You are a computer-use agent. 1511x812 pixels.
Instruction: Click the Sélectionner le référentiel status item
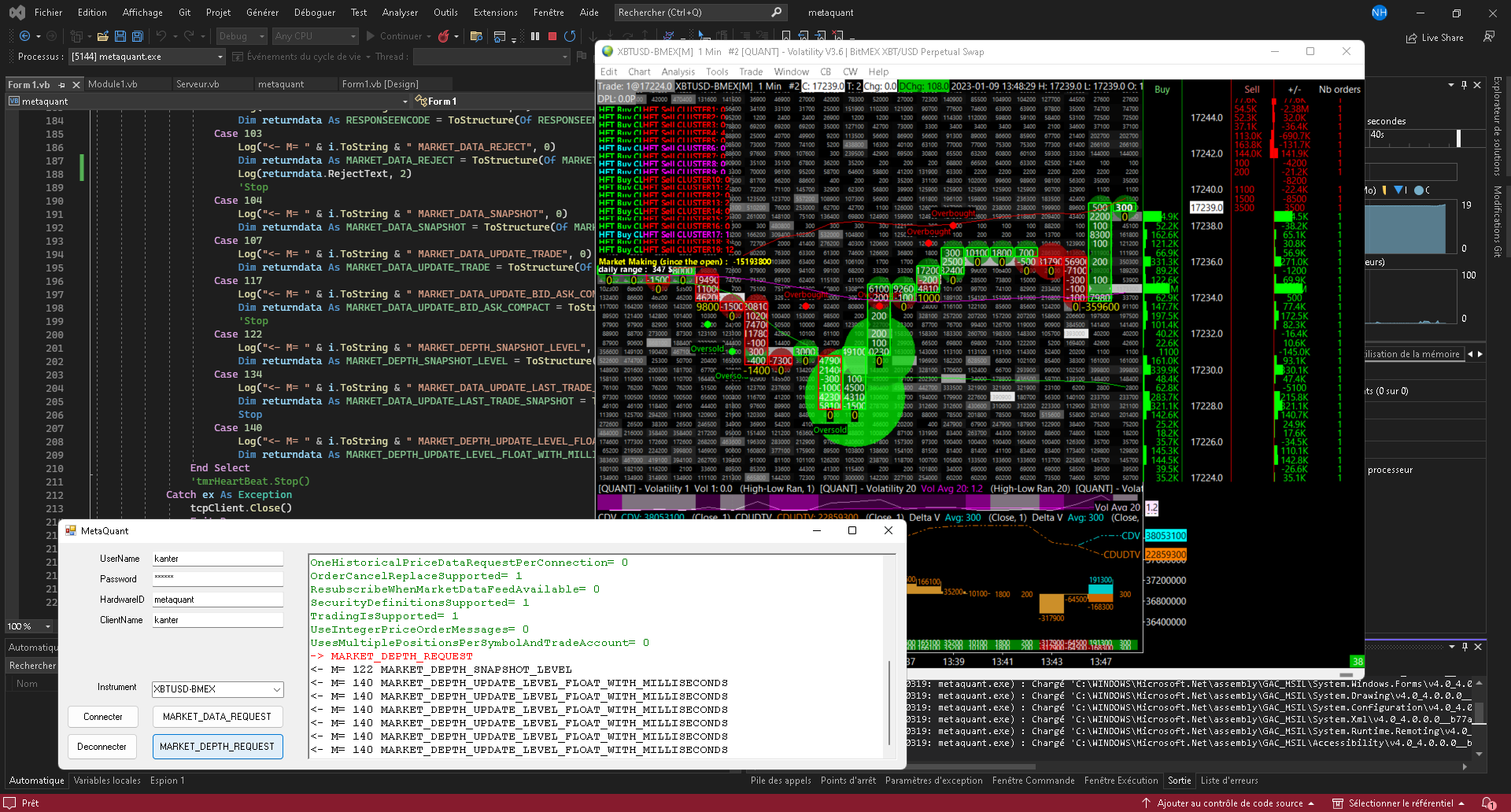point(1399,803)
